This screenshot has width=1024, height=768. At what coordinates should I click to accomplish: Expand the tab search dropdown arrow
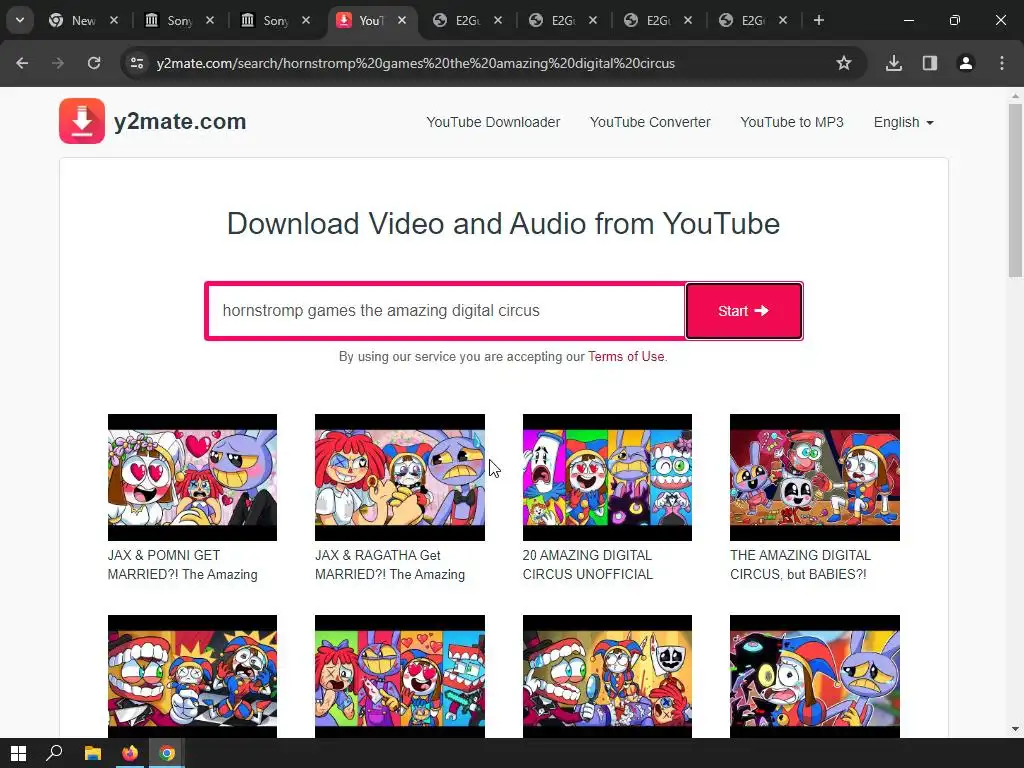tap(20, 20)
